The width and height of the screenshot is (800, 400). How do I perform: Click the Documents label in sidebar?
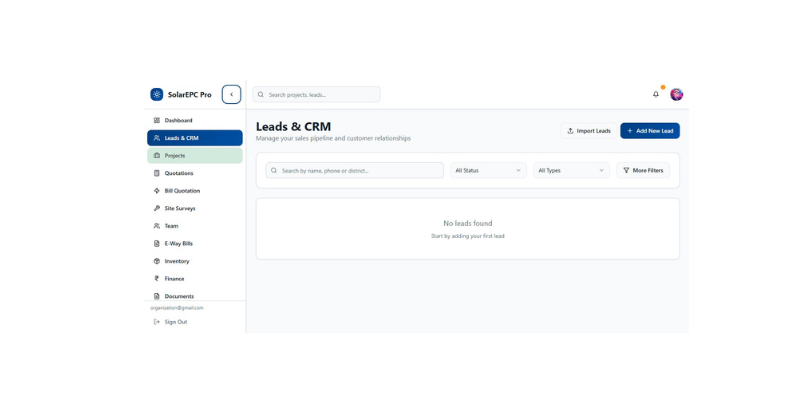click(x=179, y=296)
